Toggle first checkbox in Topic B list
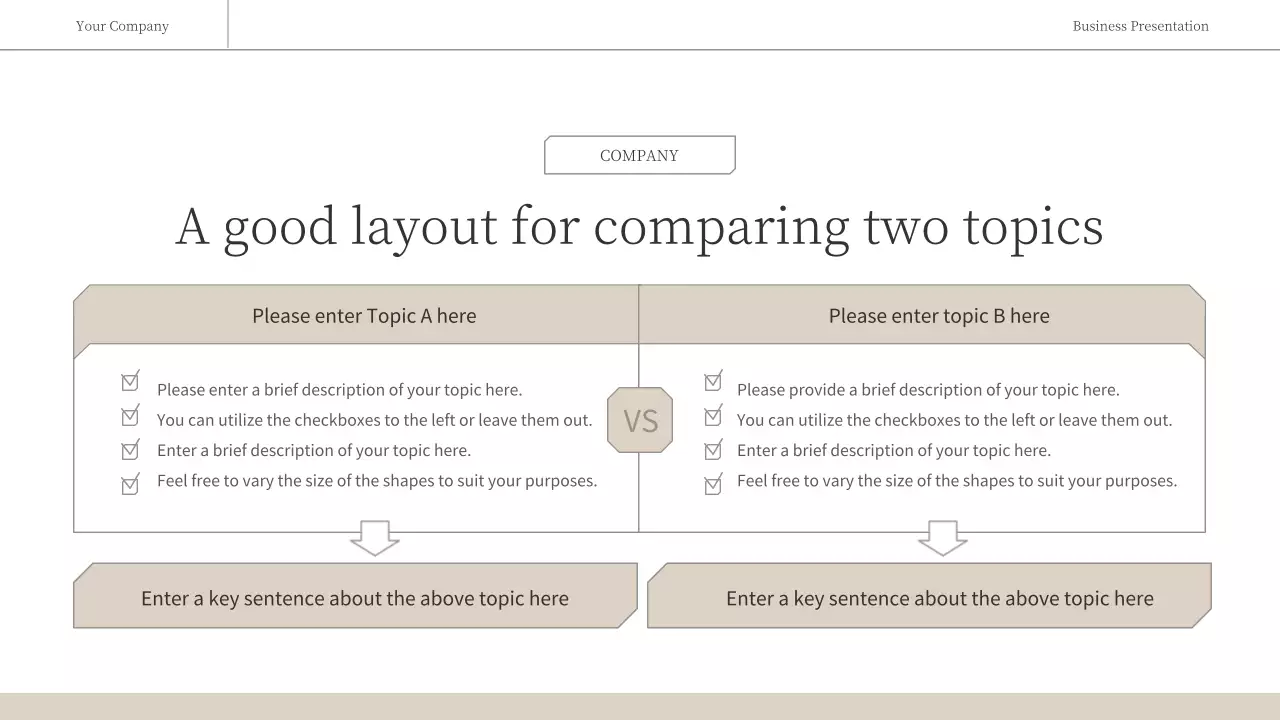 point(713,382)
